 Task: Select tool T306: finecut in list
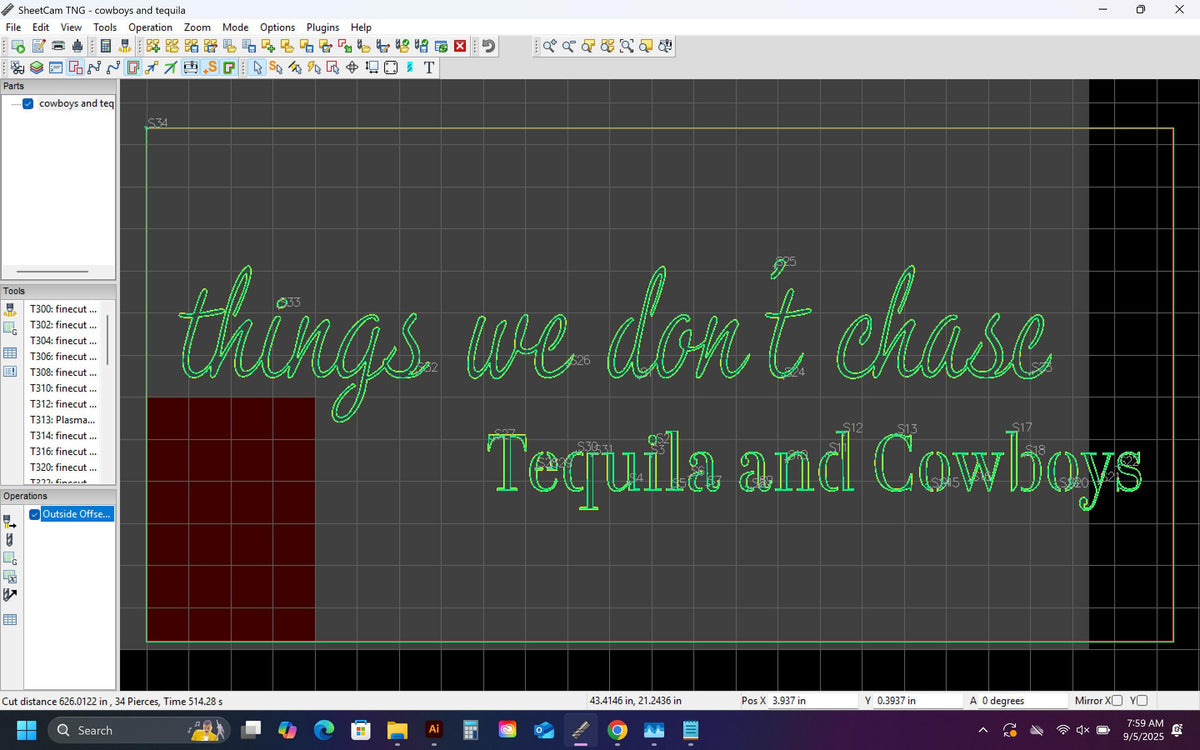click(64, 357)
